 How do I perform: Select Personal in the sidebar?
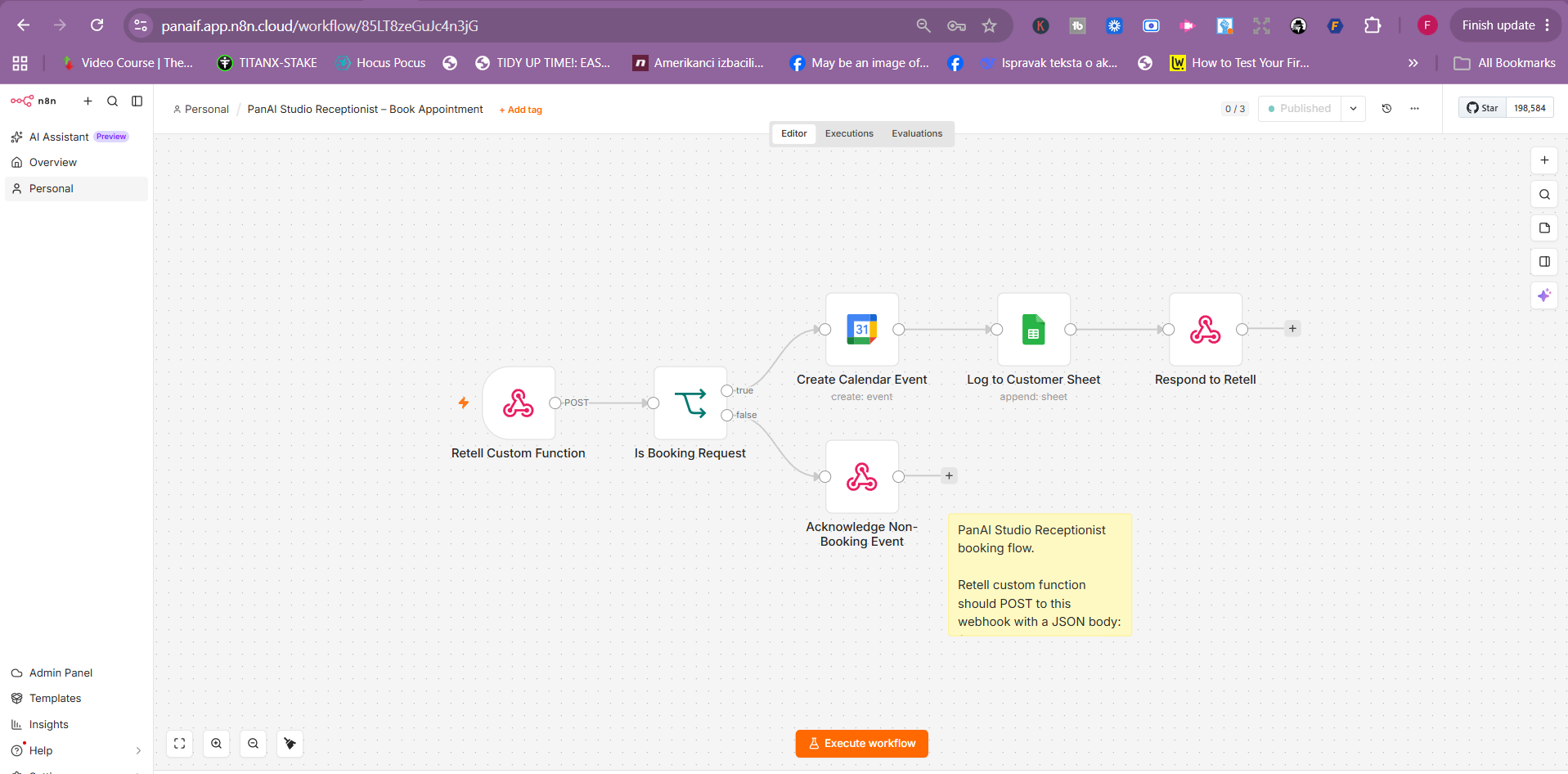[x=77, y=188]
